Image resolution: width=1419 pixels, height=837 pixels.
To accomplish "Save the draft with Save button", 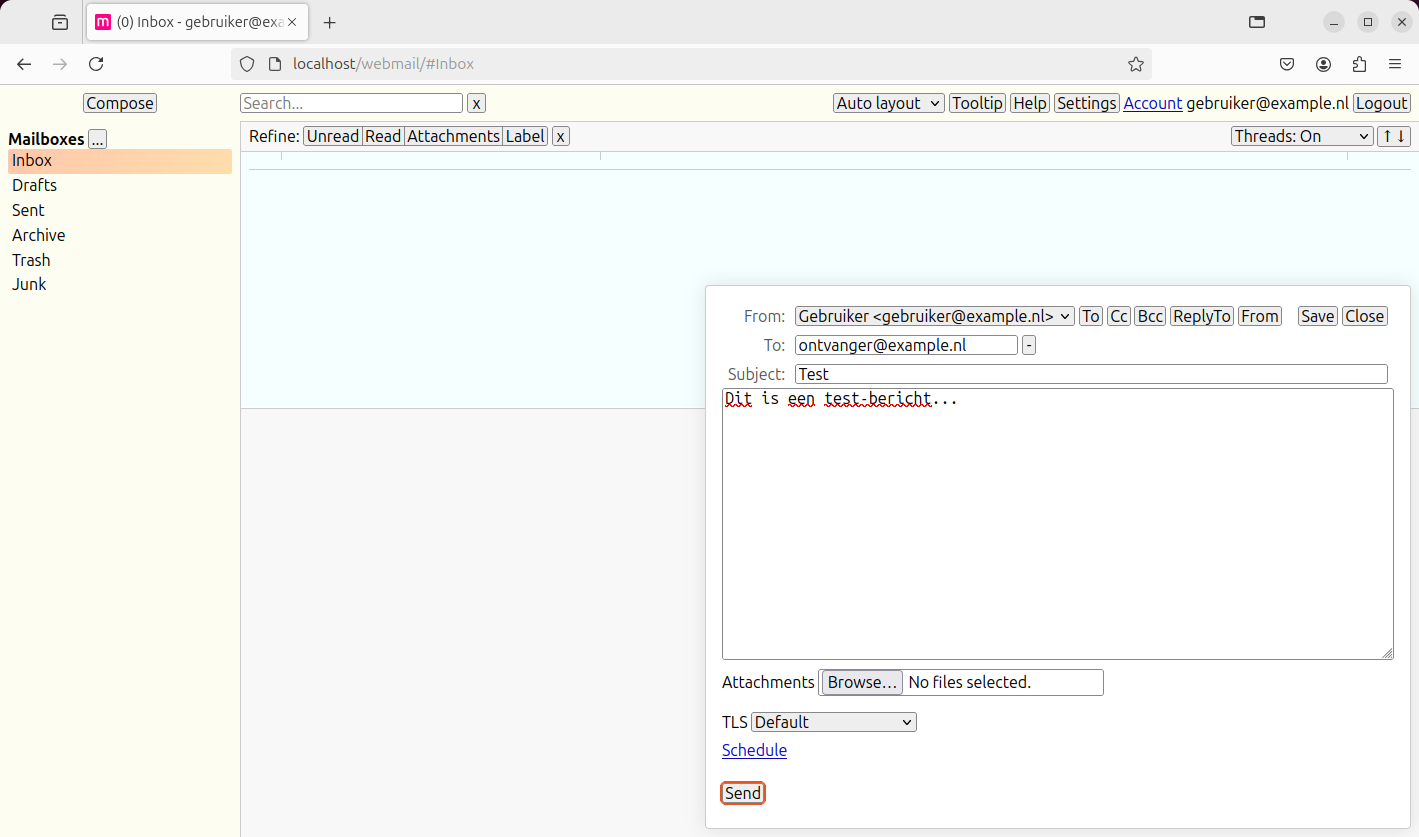I will (x=1317, y=316).
